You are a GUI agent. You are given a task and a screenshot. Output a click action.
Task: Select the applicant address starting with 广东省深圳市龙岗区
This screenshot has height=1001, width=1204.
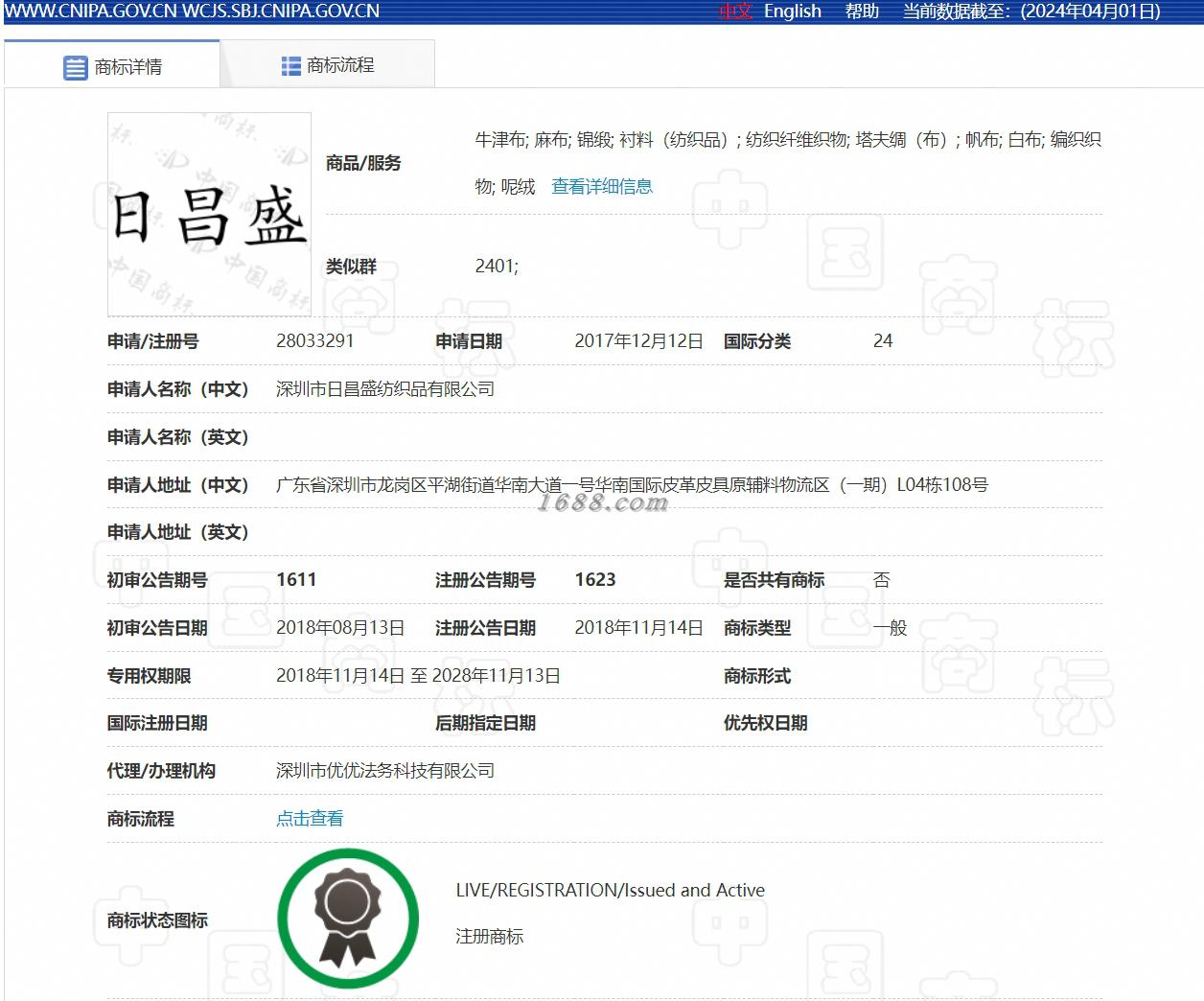632,484
